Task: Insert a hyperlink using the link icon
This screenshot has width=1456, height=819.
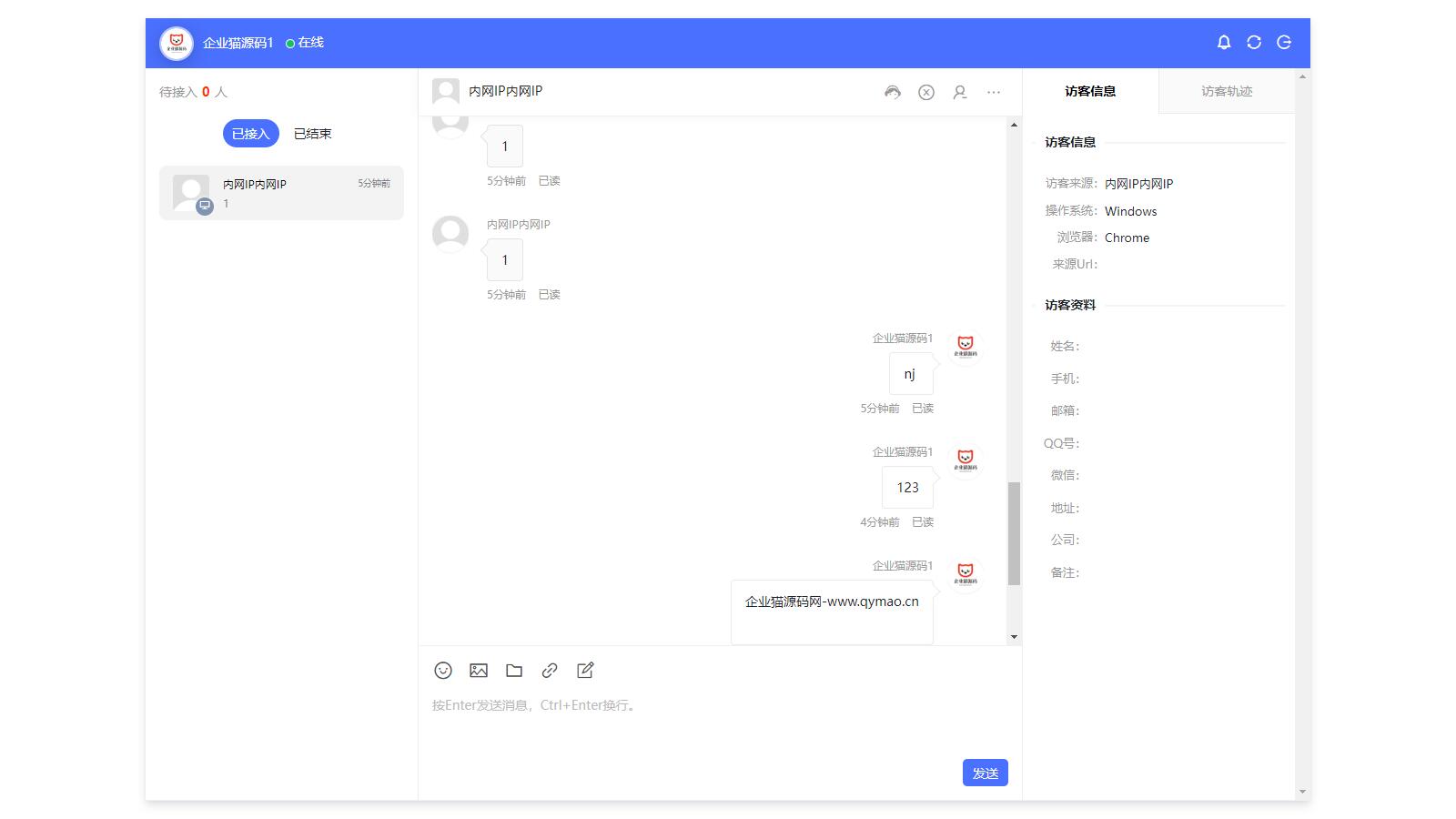Action: click(x=550, y=670)
